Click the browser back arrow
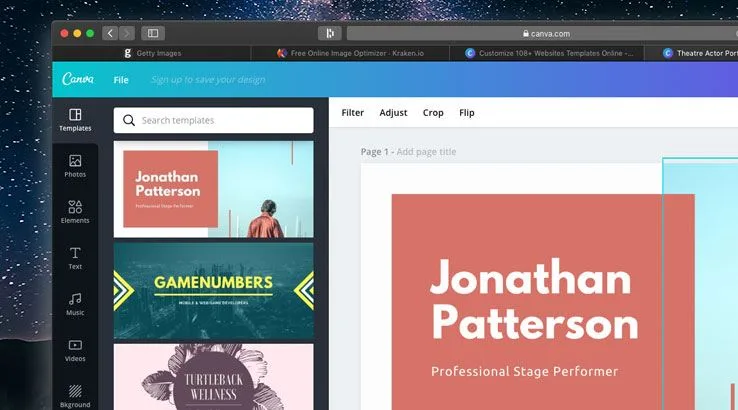The width and height of the screenshot is (738, 410). pos(110,33)
